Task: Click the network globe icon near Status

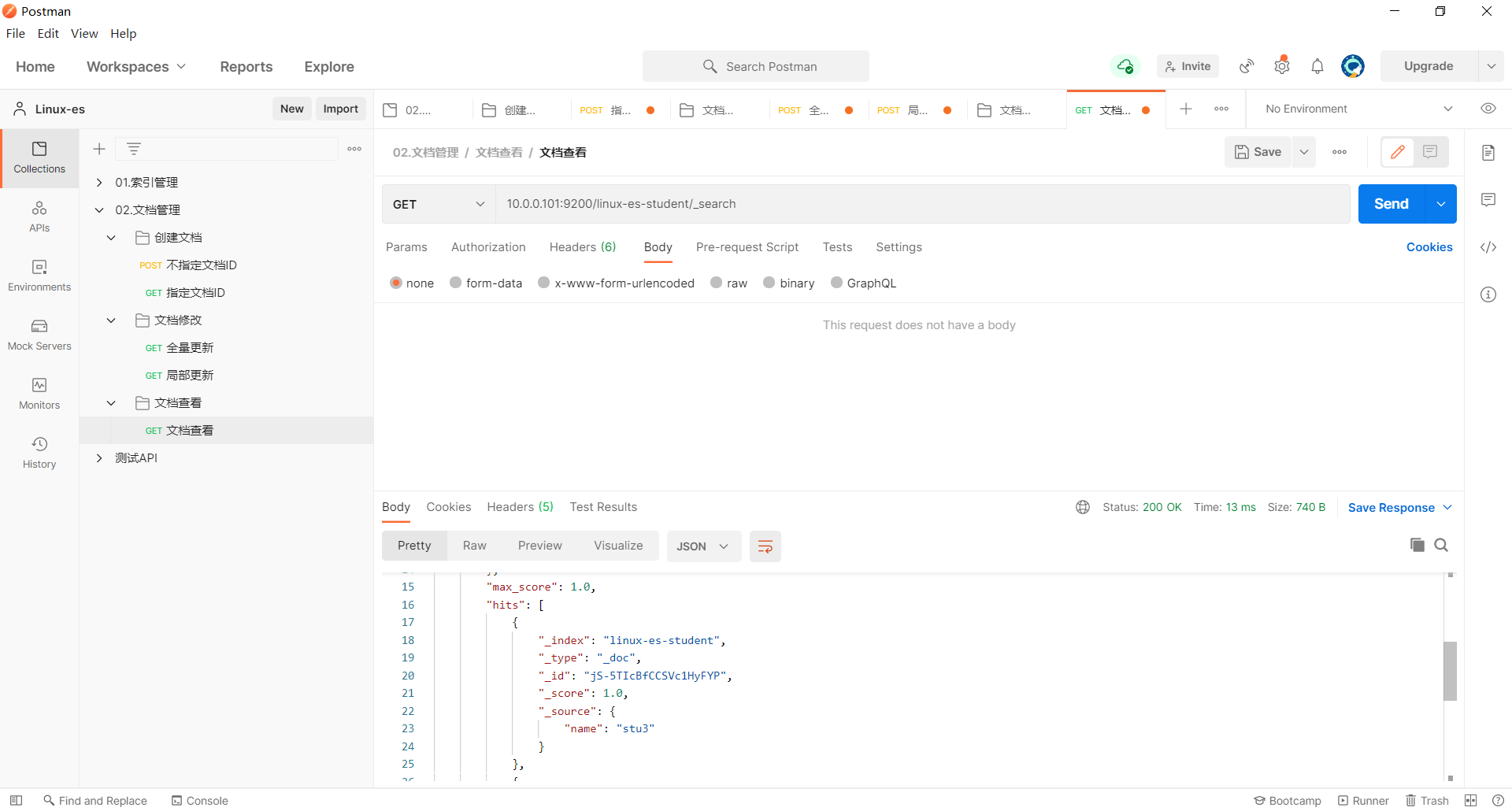Action: coord(1083,507)
